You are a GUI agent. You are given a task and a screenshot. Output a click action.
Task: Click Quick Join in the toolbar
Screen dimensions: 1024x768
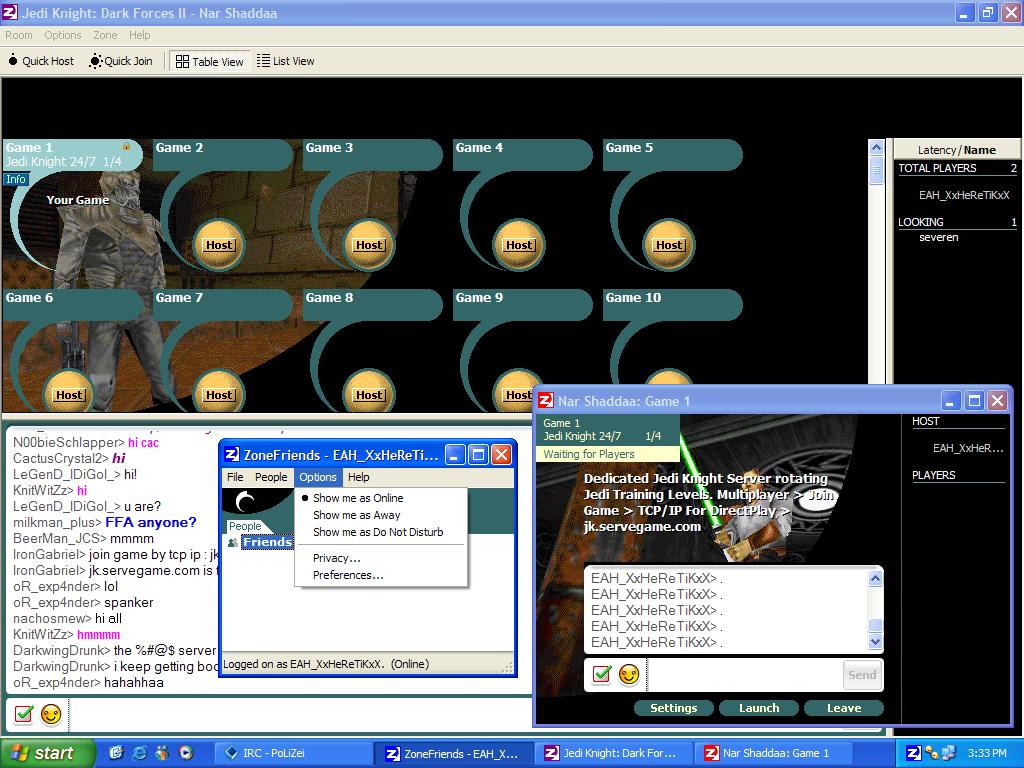[121, 61]
